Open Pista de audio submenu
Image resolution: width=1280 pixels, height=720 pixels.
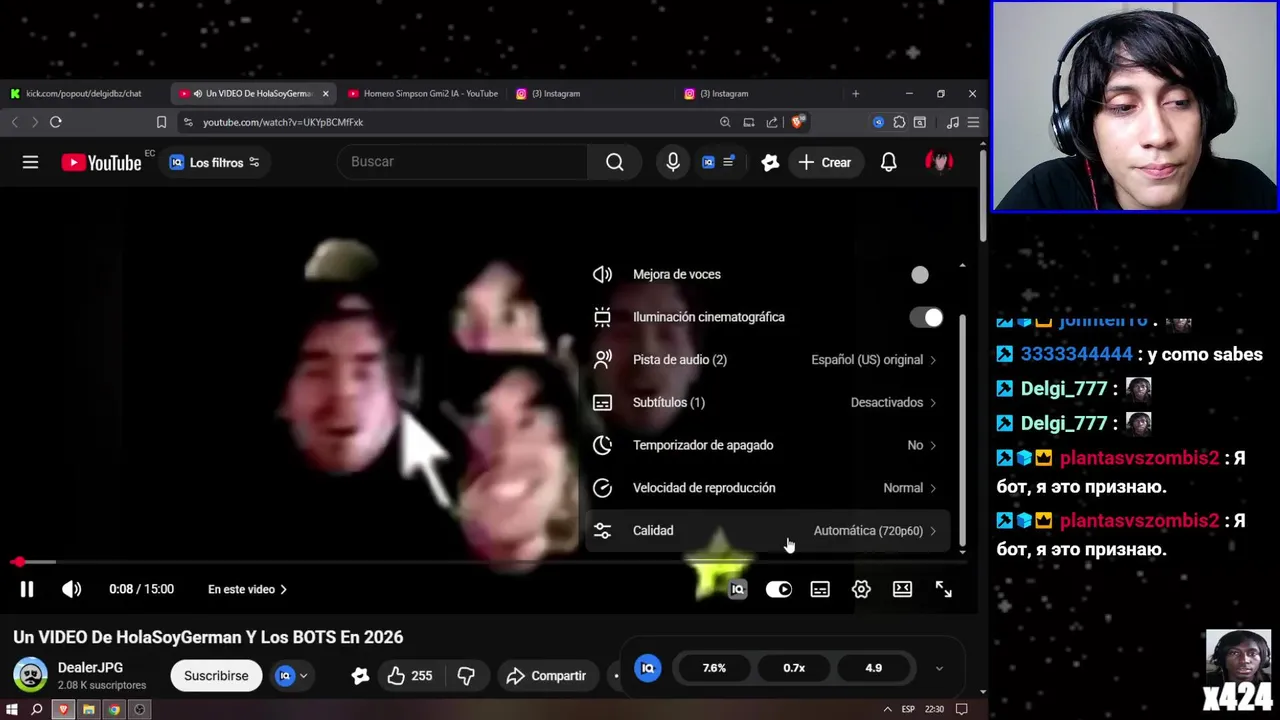coord(767,360)
